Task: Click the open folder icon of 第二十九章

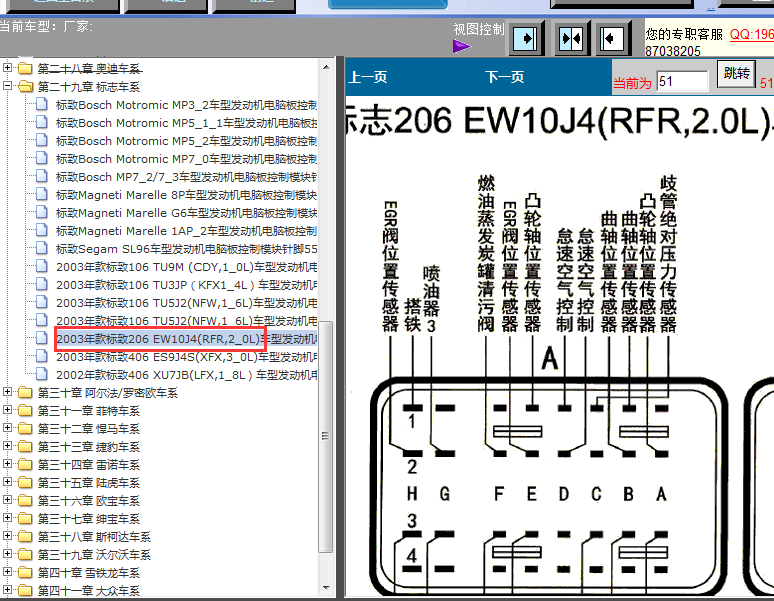Action: [26, 87]
